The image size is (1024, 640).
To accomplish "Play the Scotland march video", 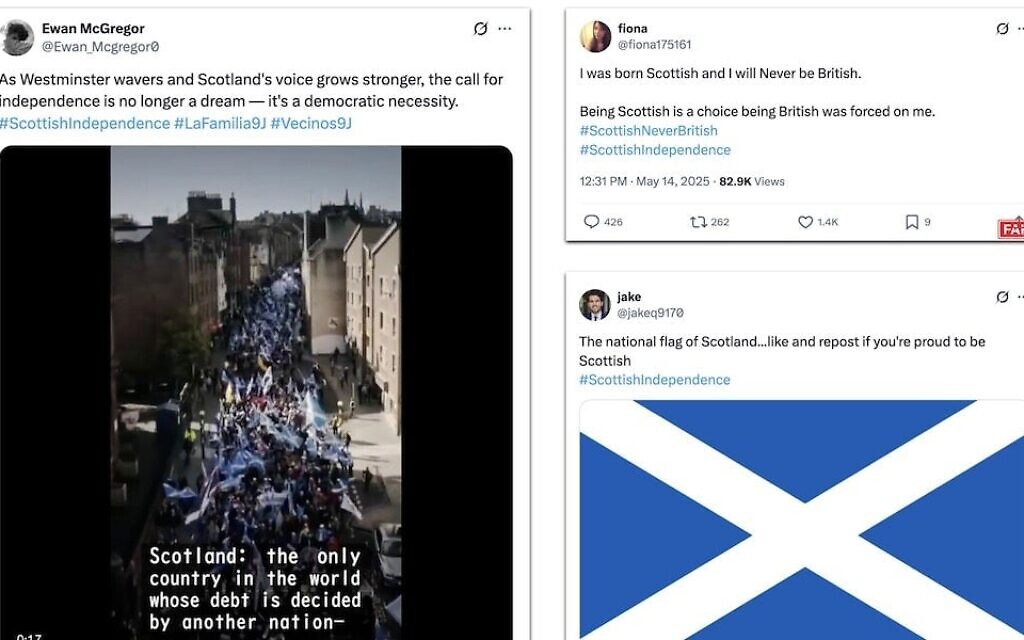I will click(x=256, y=392).
